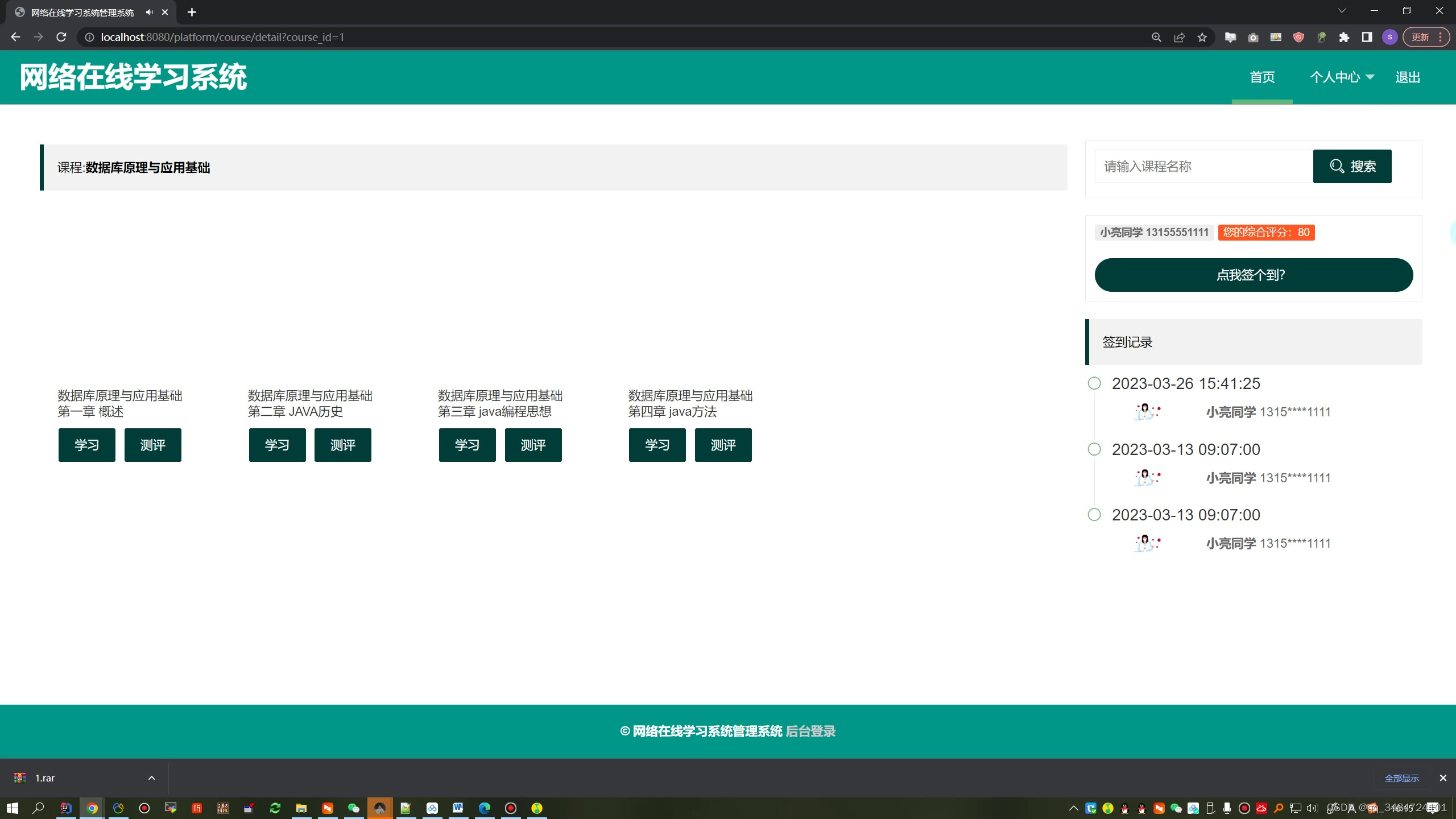Open the 后台登录 footer link

coord(810,731)
